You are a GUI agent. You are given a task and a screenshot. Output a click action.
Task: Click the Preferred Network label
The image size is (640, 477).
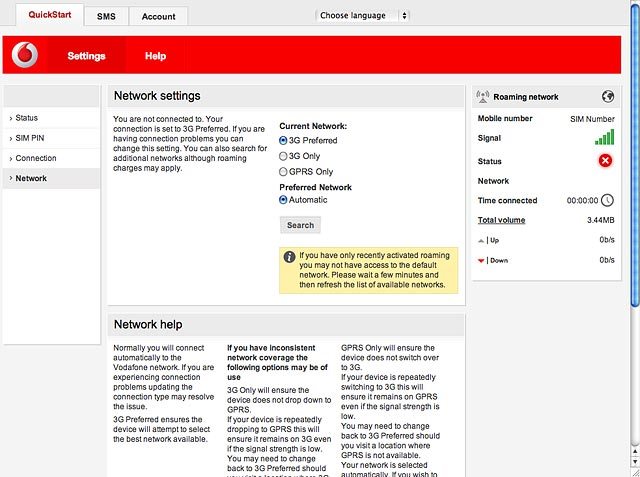pos(316,187)
